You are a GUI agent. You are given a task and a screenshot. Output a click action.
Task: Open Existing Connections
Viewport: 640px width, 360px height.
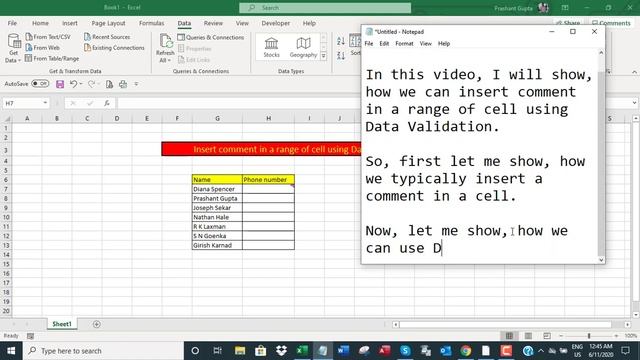coord(114,48)
